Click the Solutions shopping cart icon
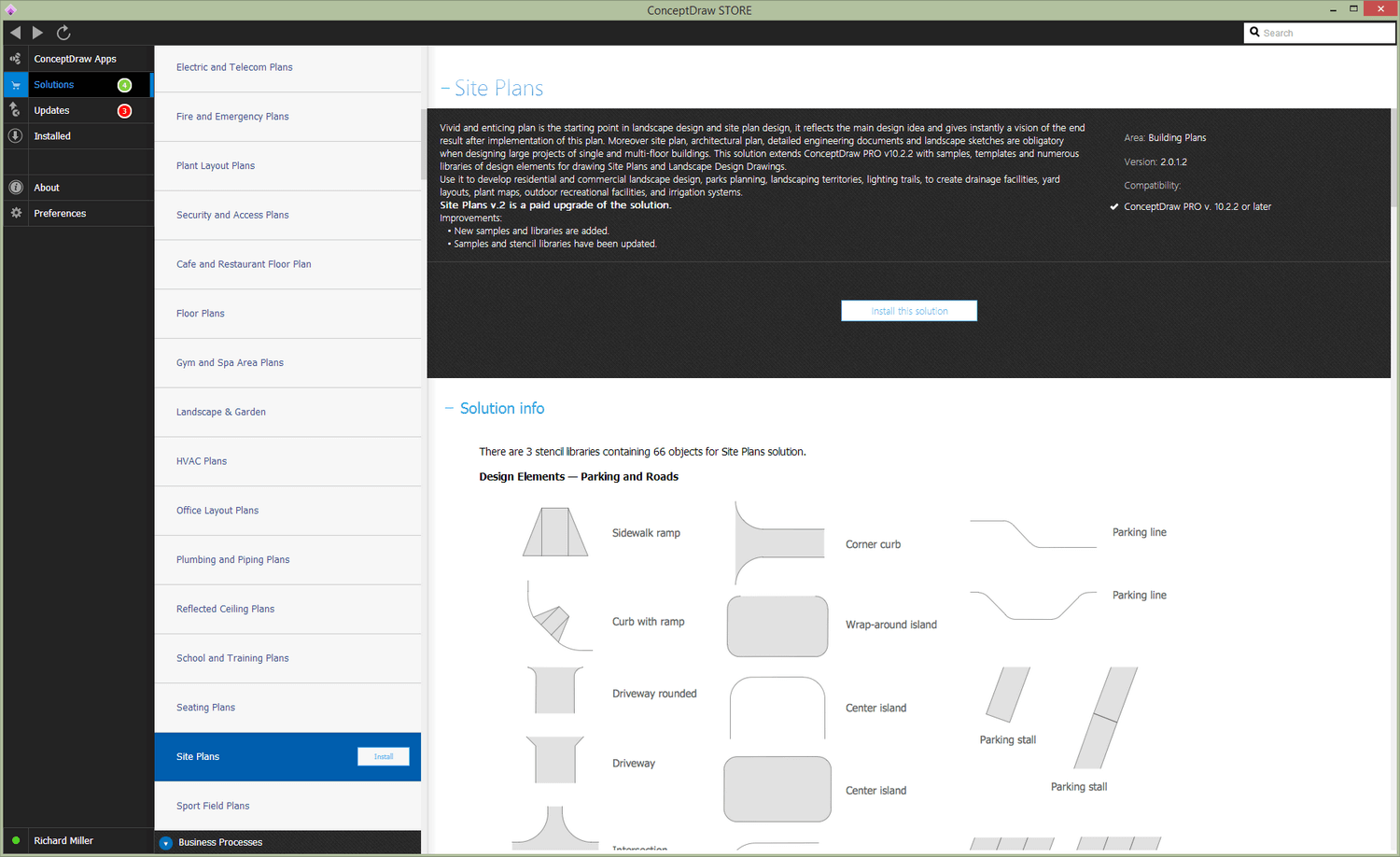Screen dimensions: 1400x857 coord(16,85)
